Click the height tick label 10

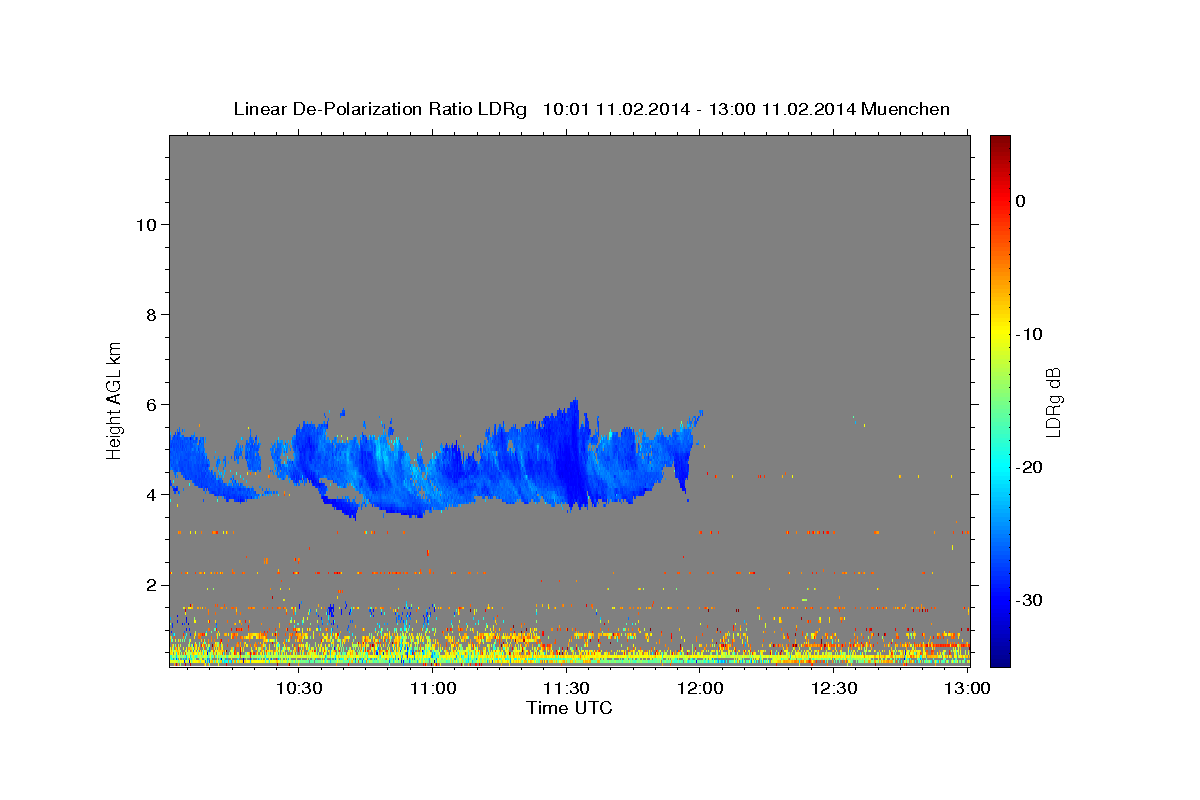pos(146,225)
